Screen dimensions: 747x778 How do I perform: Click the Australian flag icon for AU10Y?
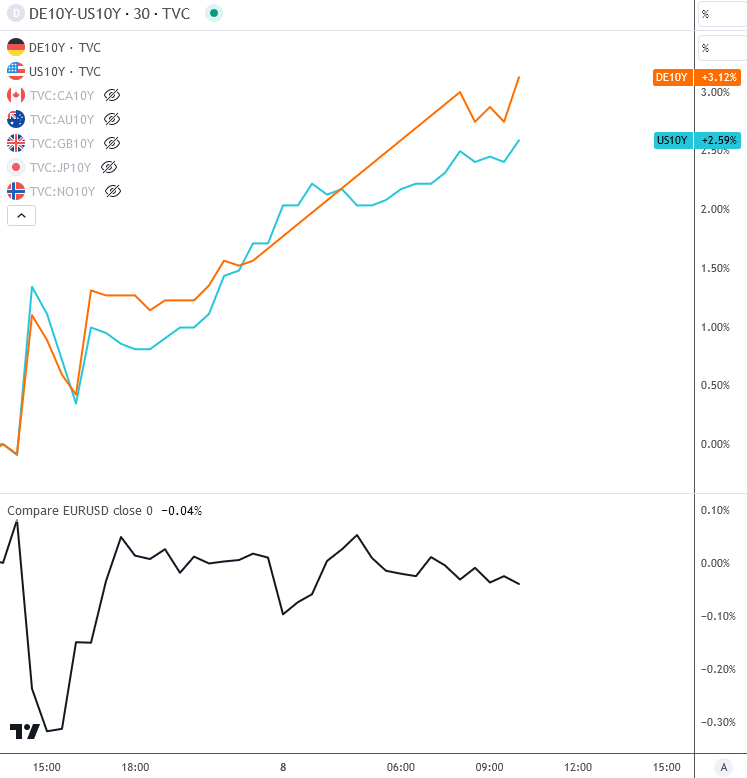[16, 119]
